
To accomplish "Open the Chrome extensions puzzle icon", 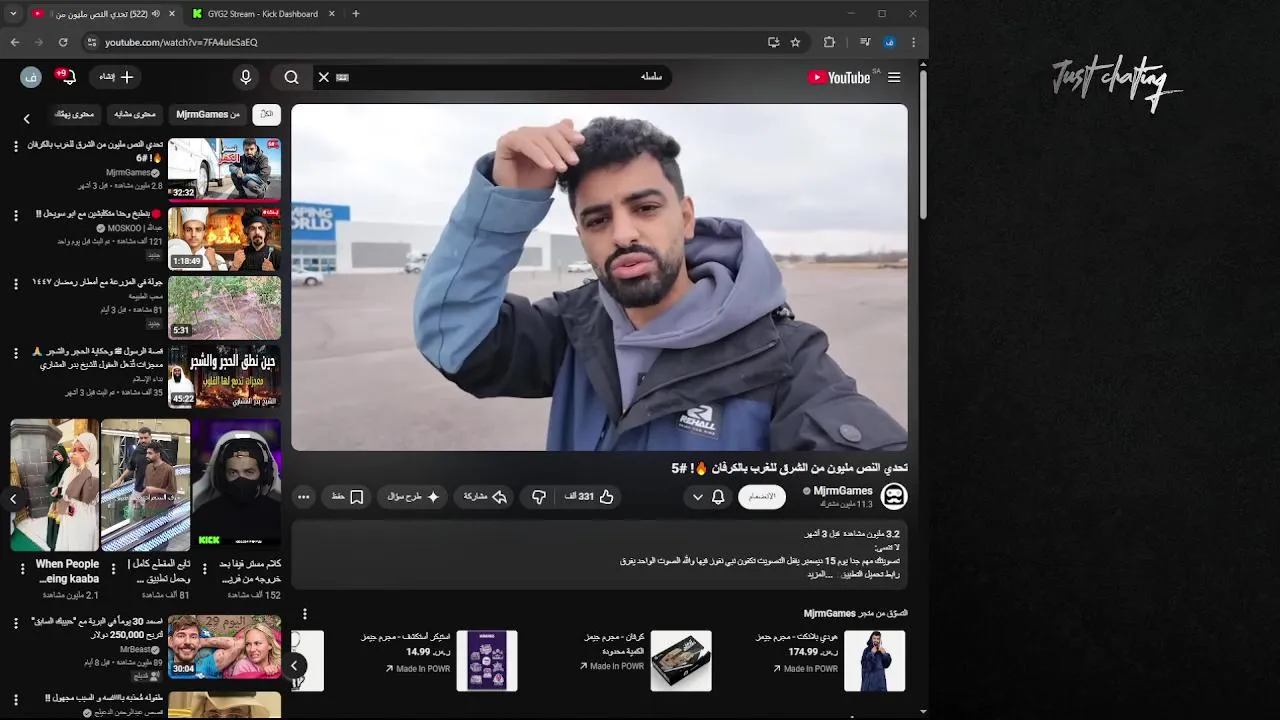I will click(x=829, y=42).
